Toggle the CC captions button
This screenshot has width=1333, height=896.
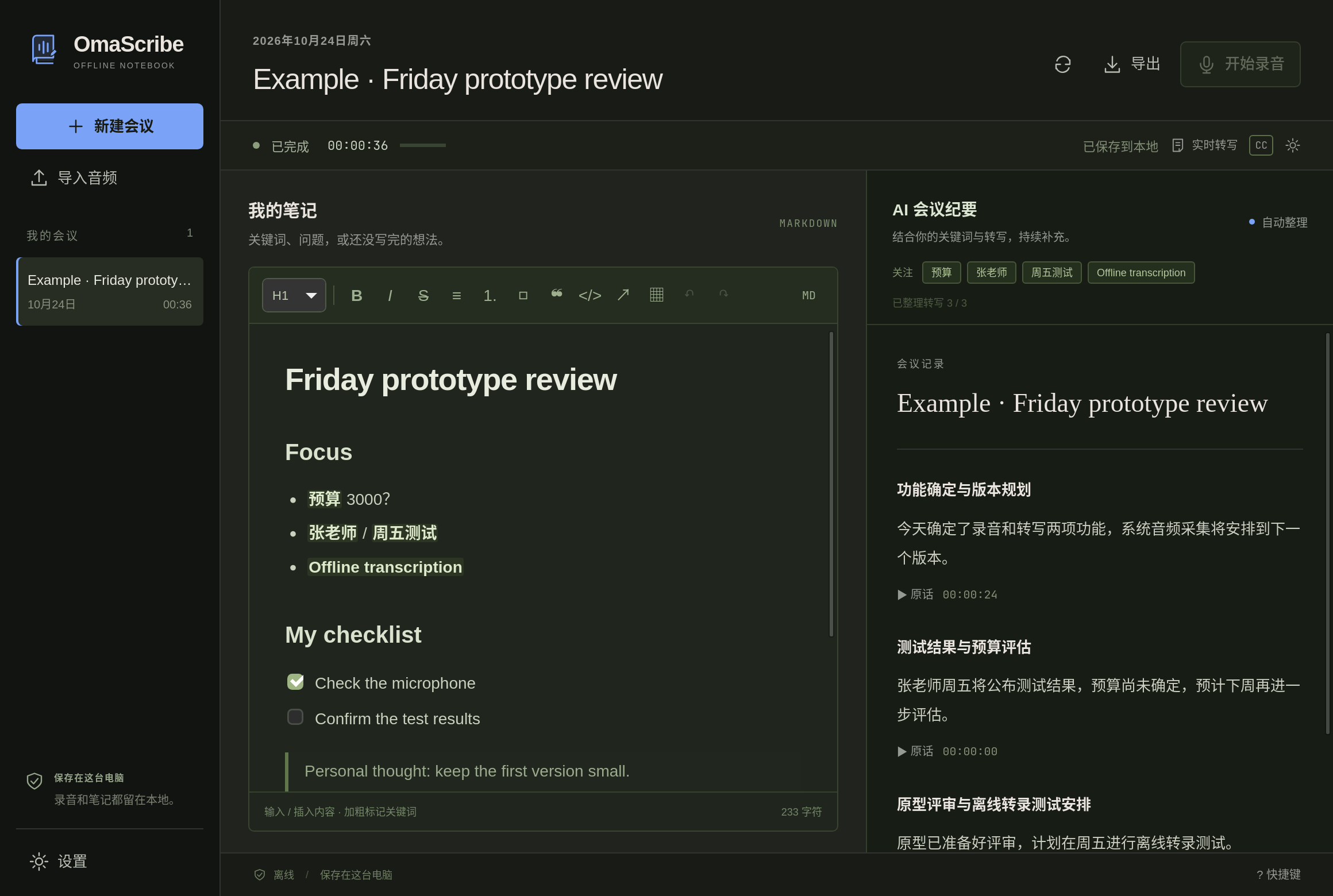1261,145
